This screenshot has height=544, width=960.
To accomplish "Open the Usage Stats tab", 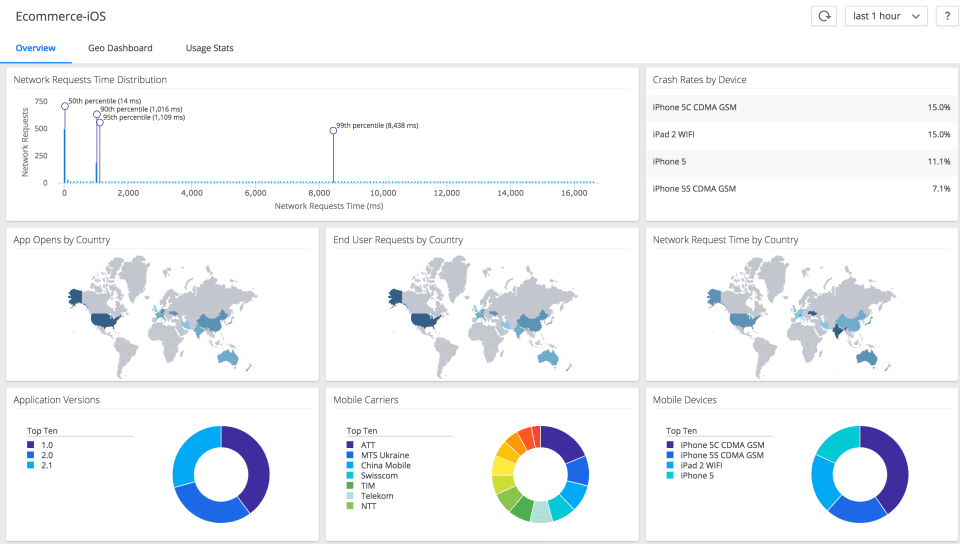I will point(209,48).
